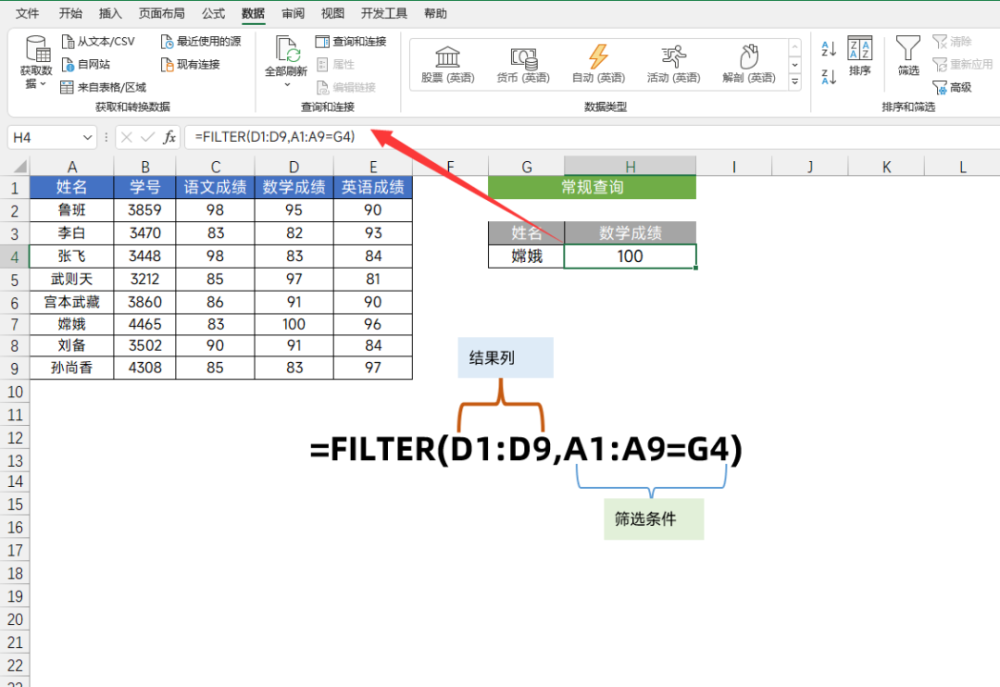Import data 自网站

click(85, 64)
